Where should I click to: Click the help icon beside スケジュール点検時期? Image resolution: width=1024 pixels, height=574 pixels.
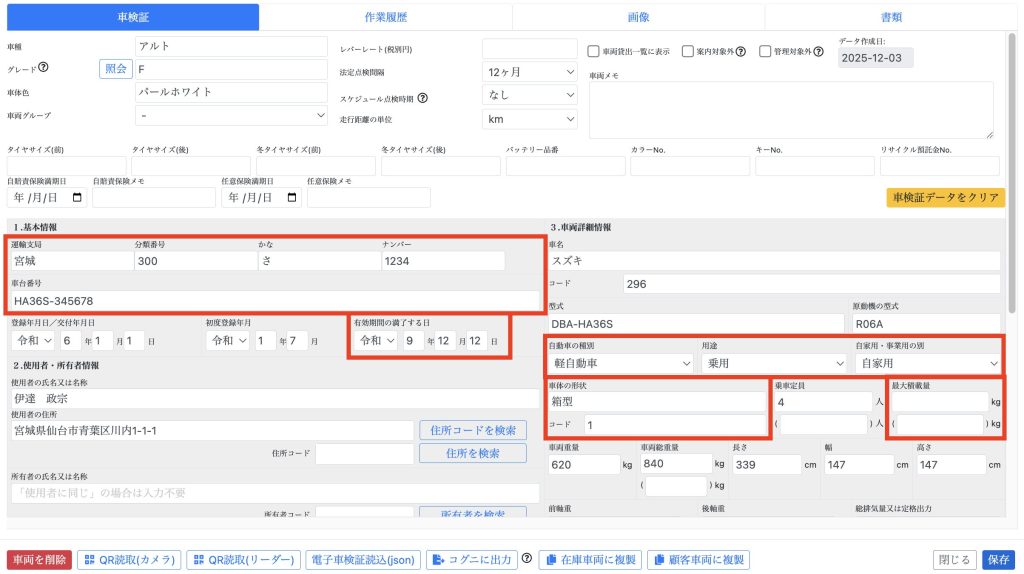[423, 98]
